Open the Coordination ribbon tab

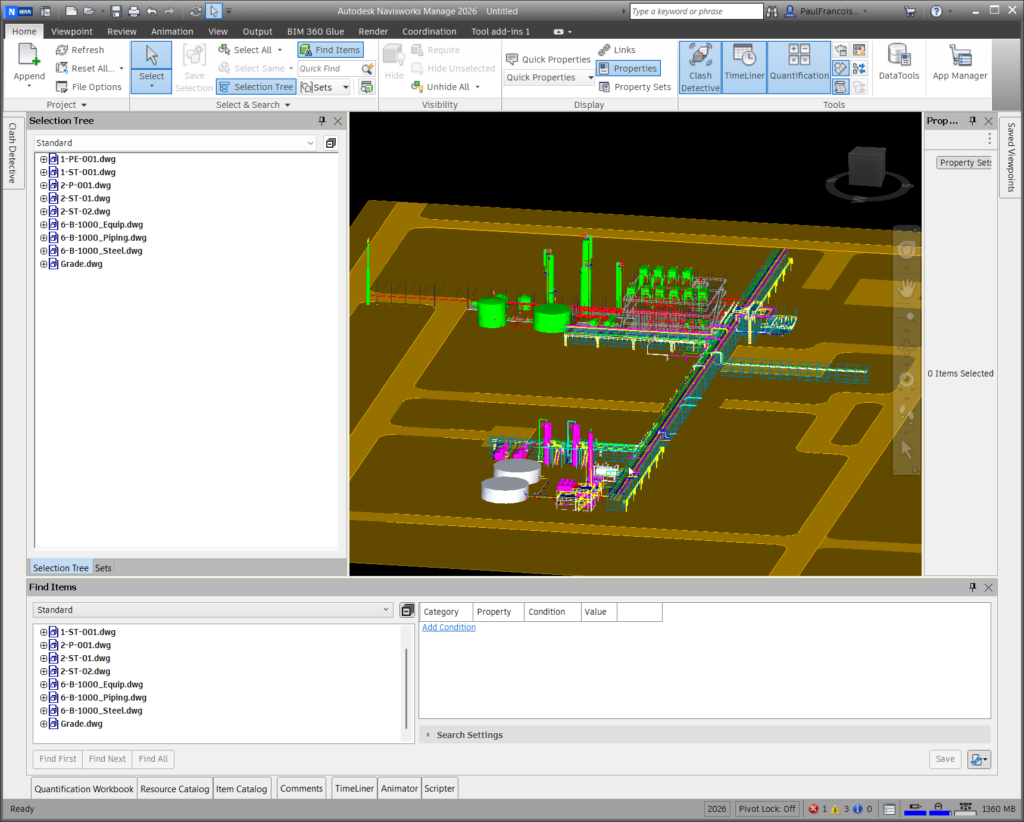point(429,31)
